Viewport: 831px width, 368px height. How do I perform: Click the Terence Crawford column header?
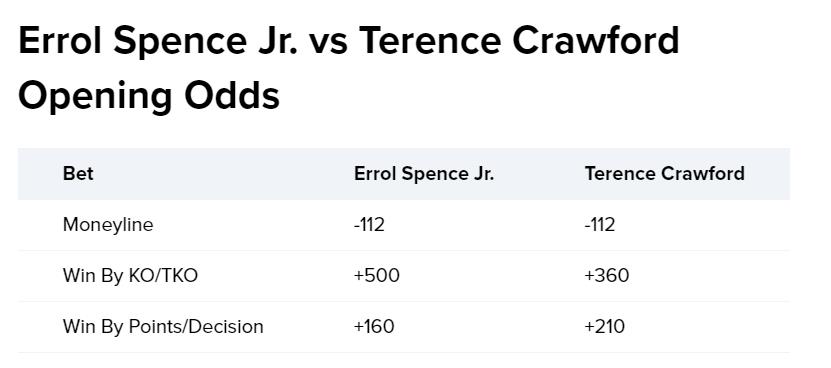click(665, 173)
